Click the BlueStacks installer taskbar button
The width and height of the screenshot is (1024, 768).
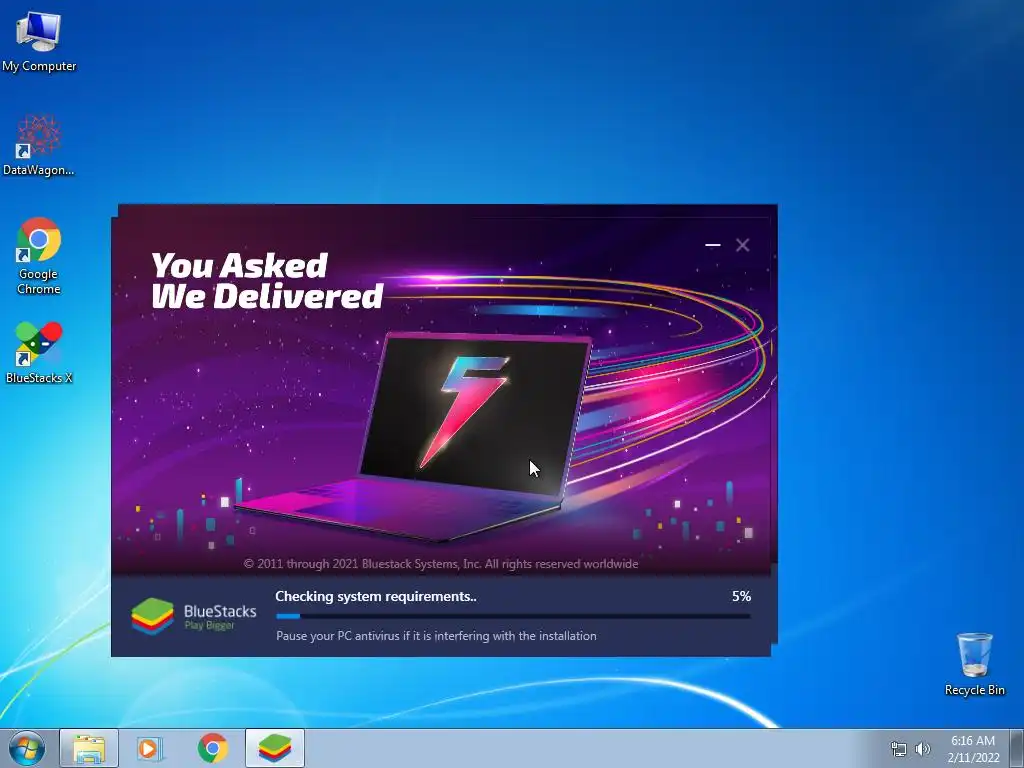click(x=275, y=748)
